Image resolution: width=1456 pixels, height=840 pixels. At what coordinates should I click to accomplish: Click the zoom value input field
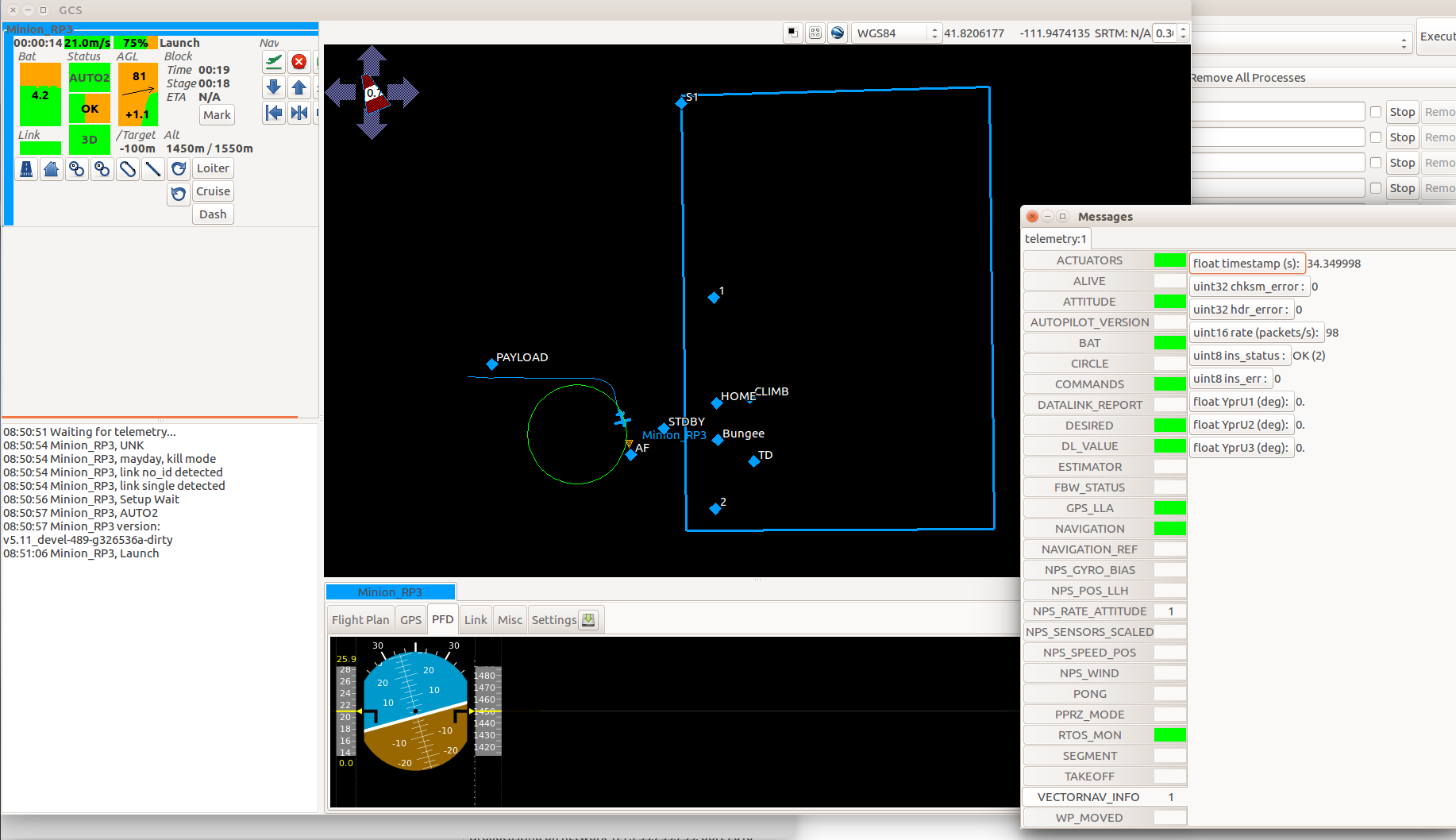(1165, 33)
